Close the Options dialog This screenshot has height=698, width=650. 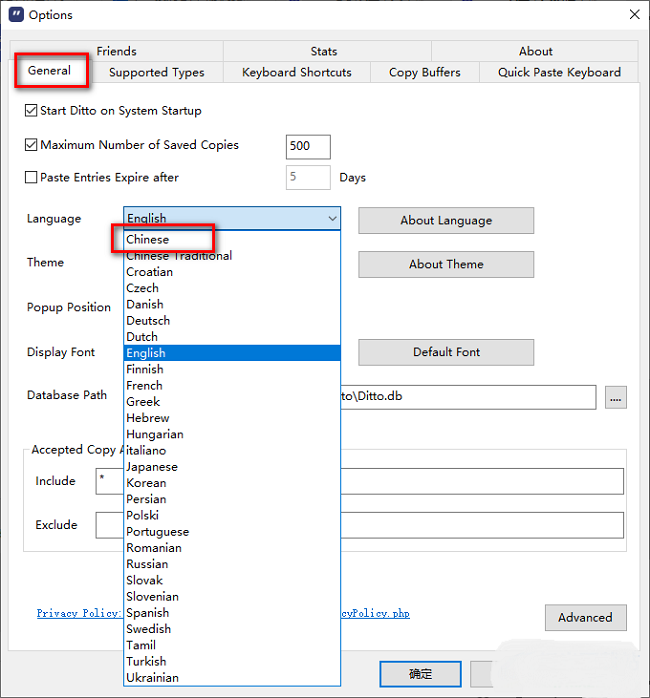(x=634, y=14)
